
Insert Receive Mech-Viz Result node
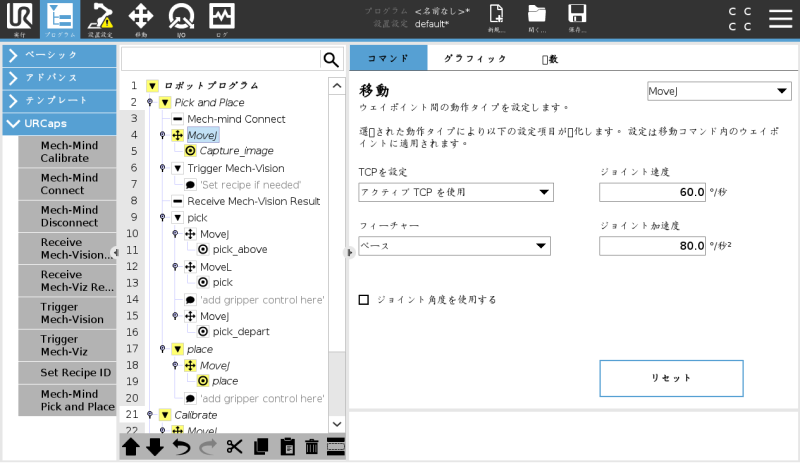pos(67,281)
